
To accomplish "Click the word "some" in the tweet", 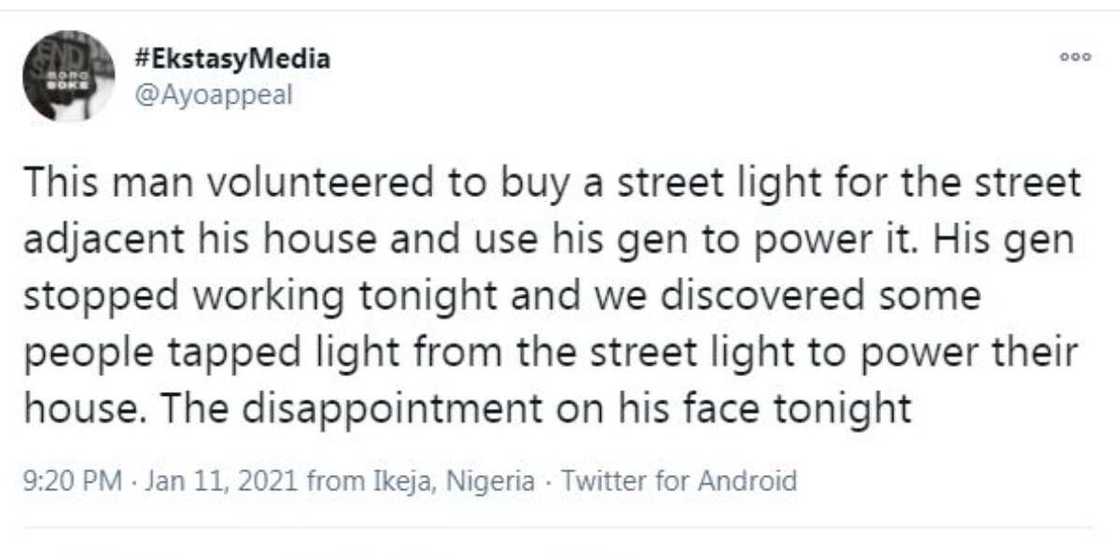I will point(927,297).
